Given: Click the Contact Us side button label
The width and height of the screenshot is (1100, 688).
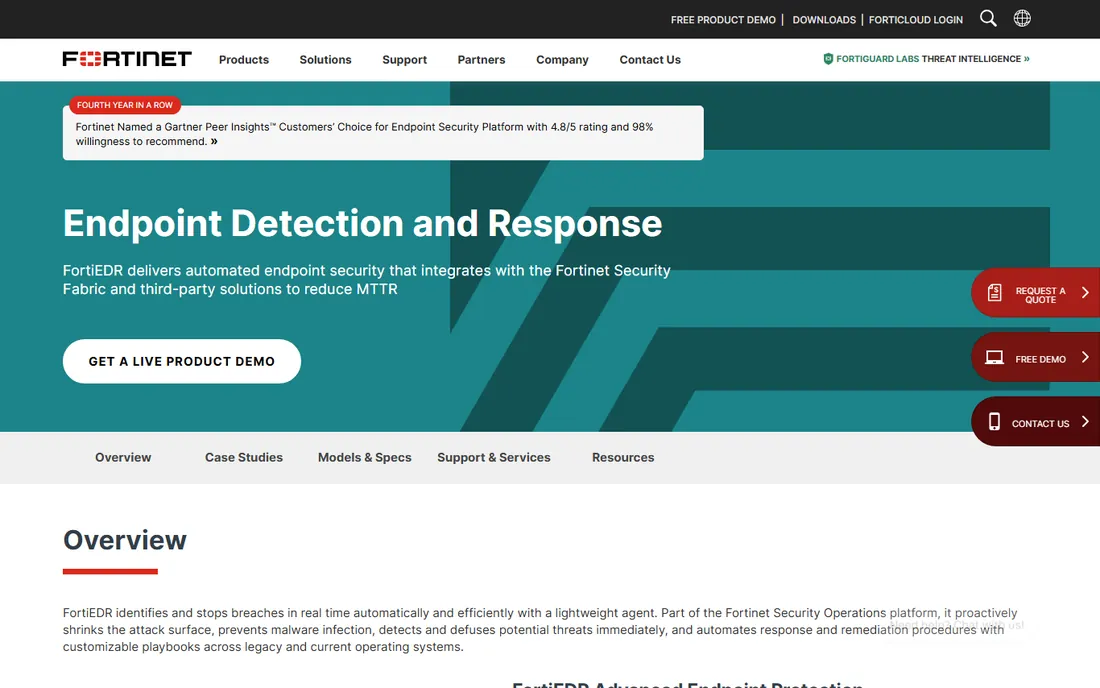Looking at the screenshot, I should pos(1040,424).
